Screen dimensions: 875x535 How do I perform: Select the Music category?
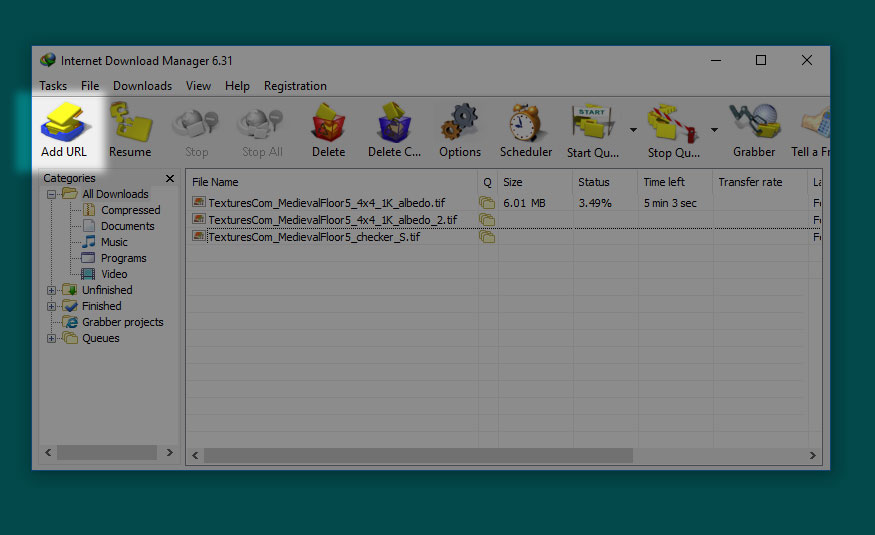pyautogui.click(x=114, y=242)
